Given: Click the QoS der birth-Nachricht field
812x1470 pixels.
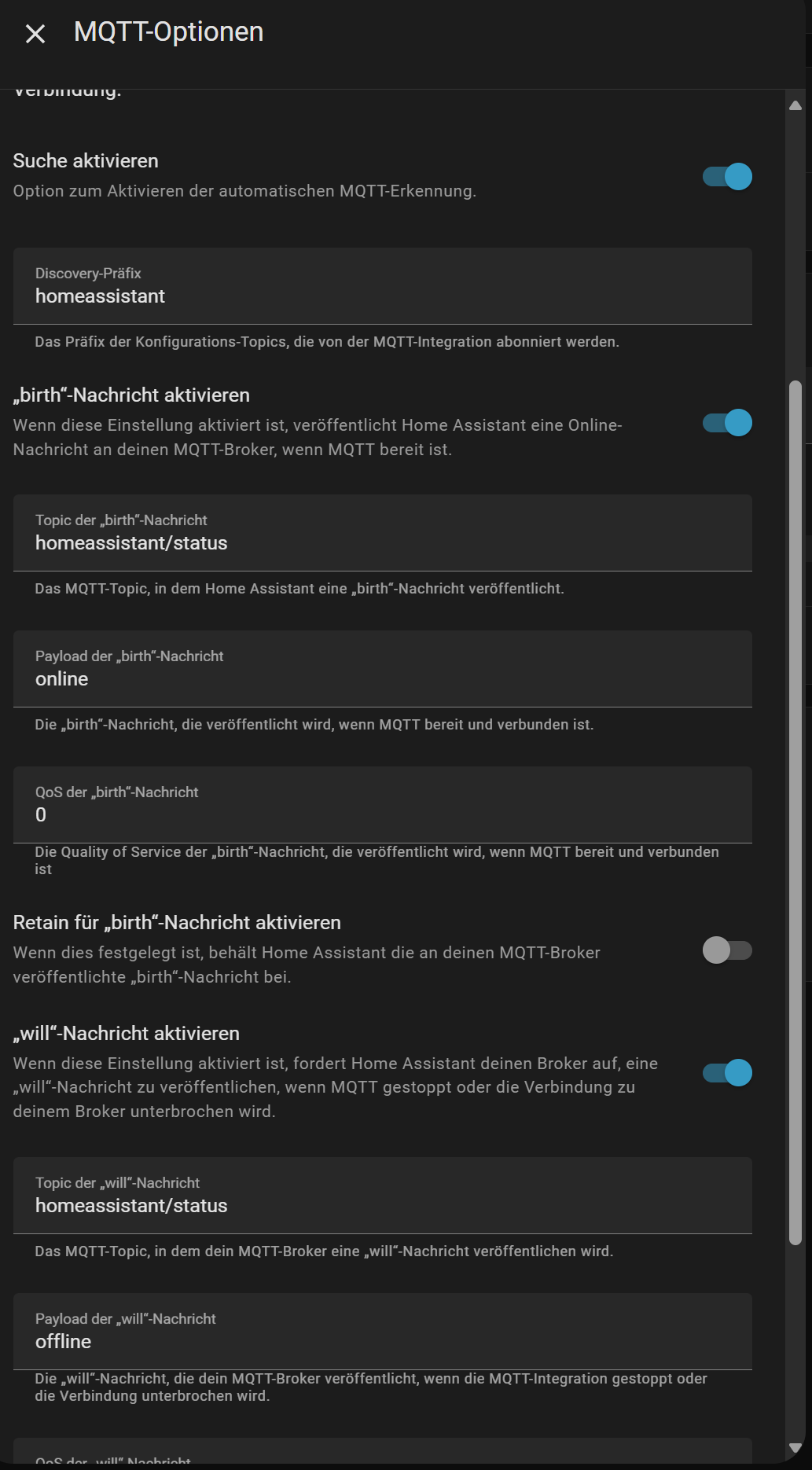Looking at the screenshot, I should pos(382,805).
